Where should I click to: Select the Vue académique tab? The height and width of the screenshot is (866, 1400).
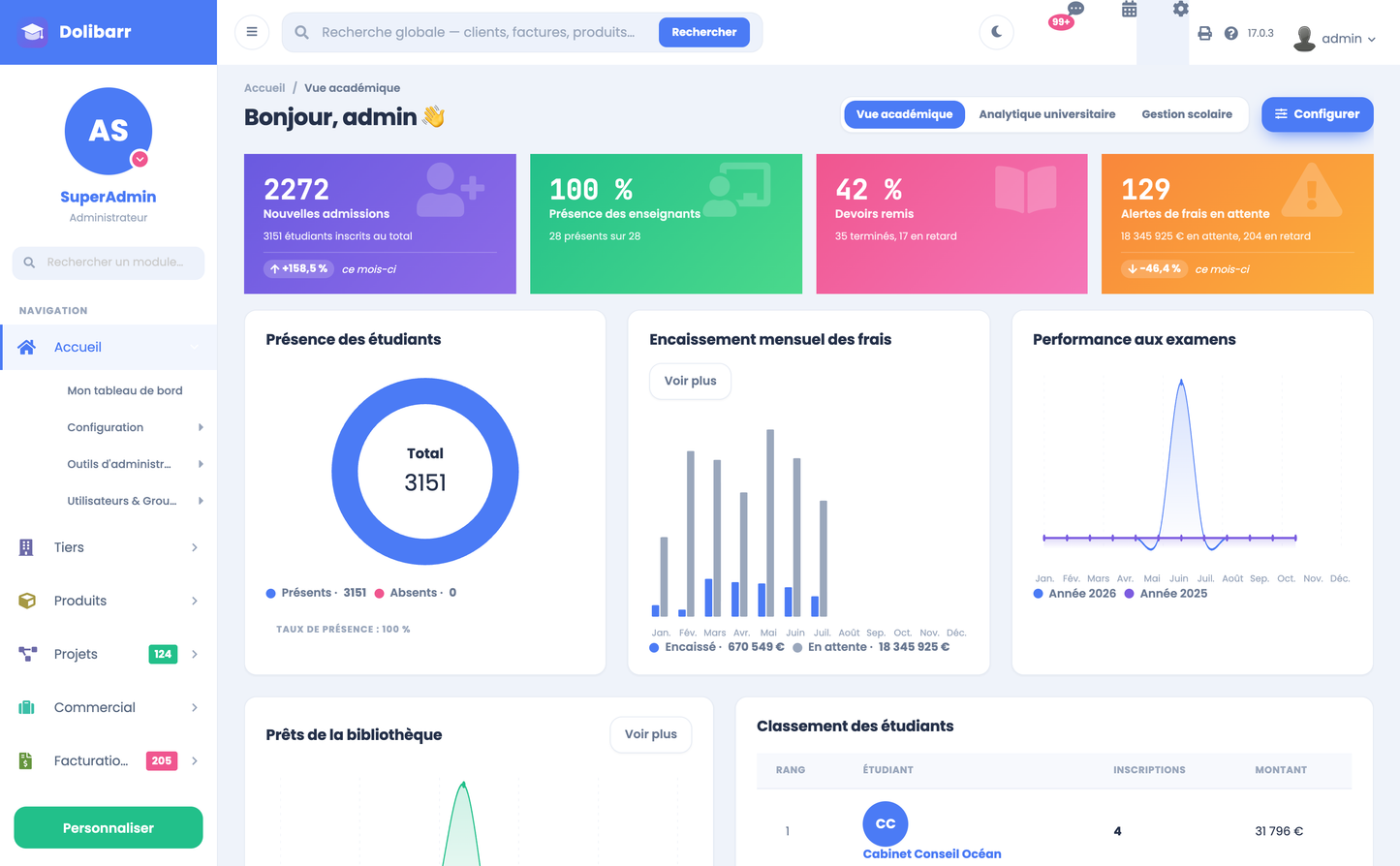[904, 114]
